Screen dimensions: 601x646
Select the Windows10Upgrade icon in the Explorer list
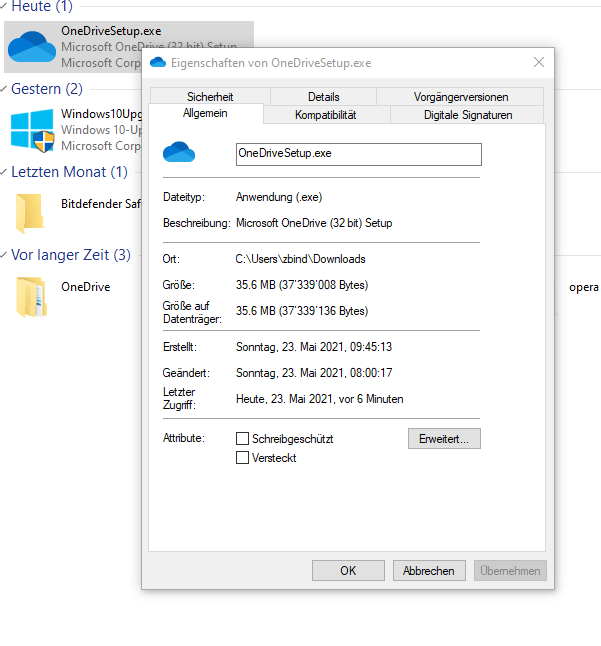tap(33, 130)
